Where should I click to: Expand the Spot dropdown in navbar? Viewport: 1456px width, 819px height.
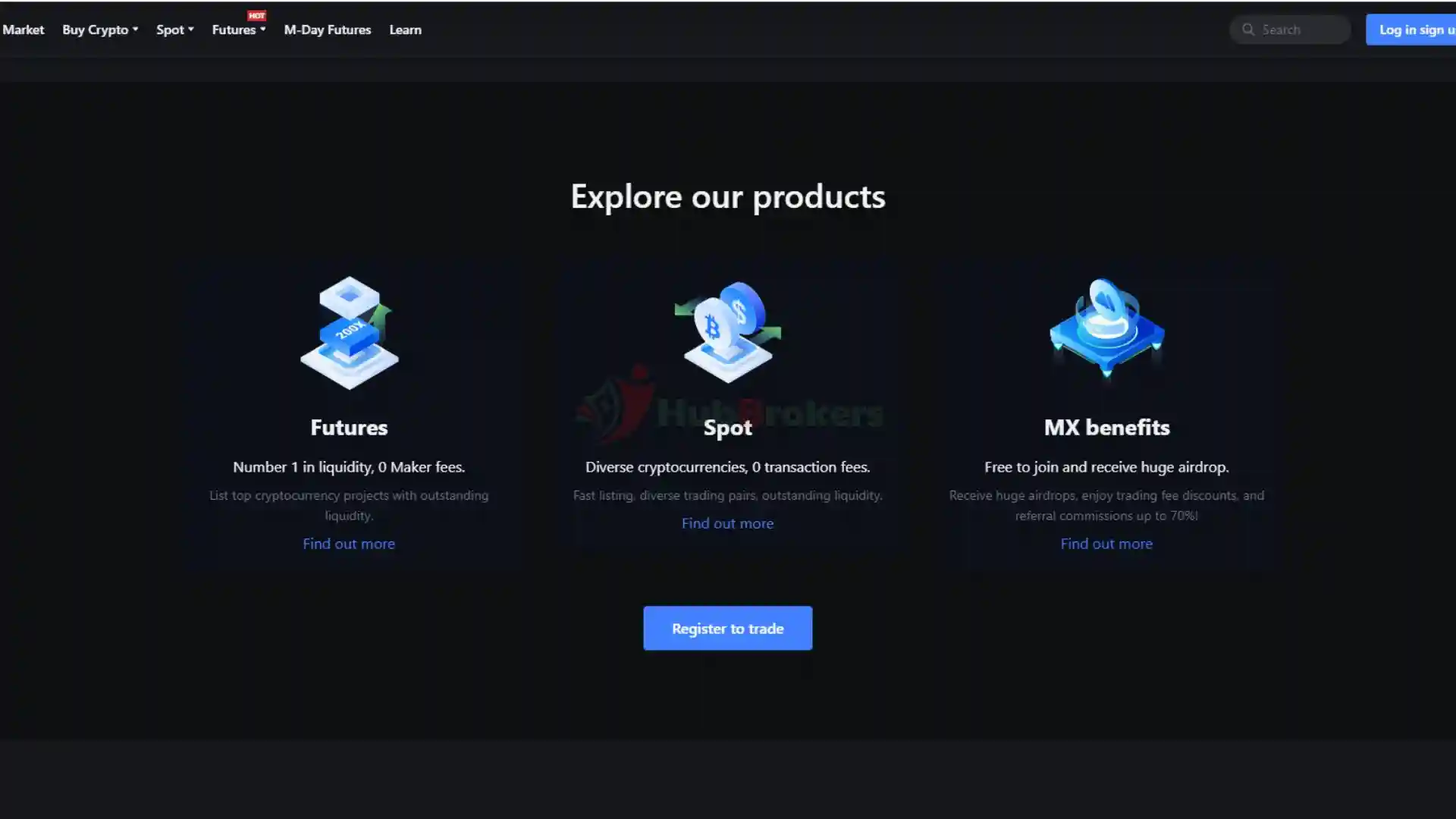pyautogui.click(x=175, y=30)
